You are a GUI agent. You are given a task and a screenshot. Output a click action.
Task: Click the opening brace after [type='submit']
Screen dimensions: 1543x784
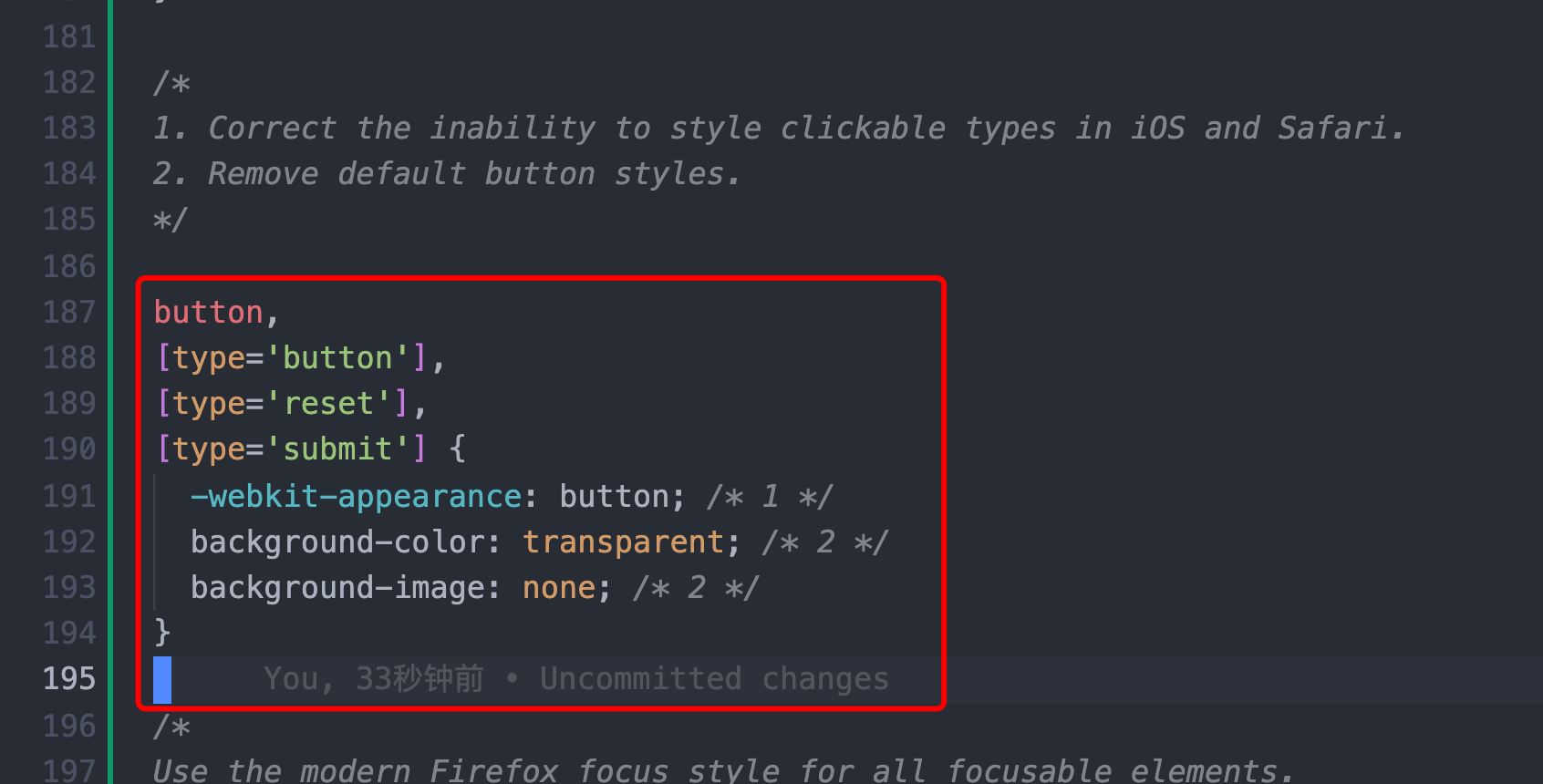tap(457, 449)
